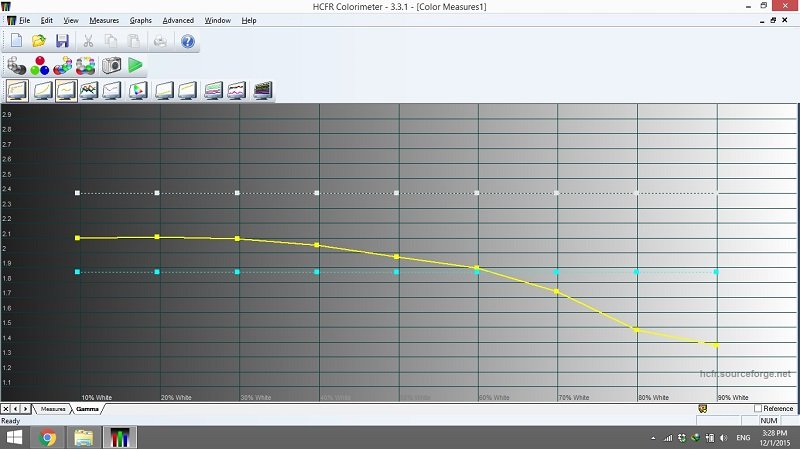Click the small shield icon next to Reference

[x=703, y=408]
